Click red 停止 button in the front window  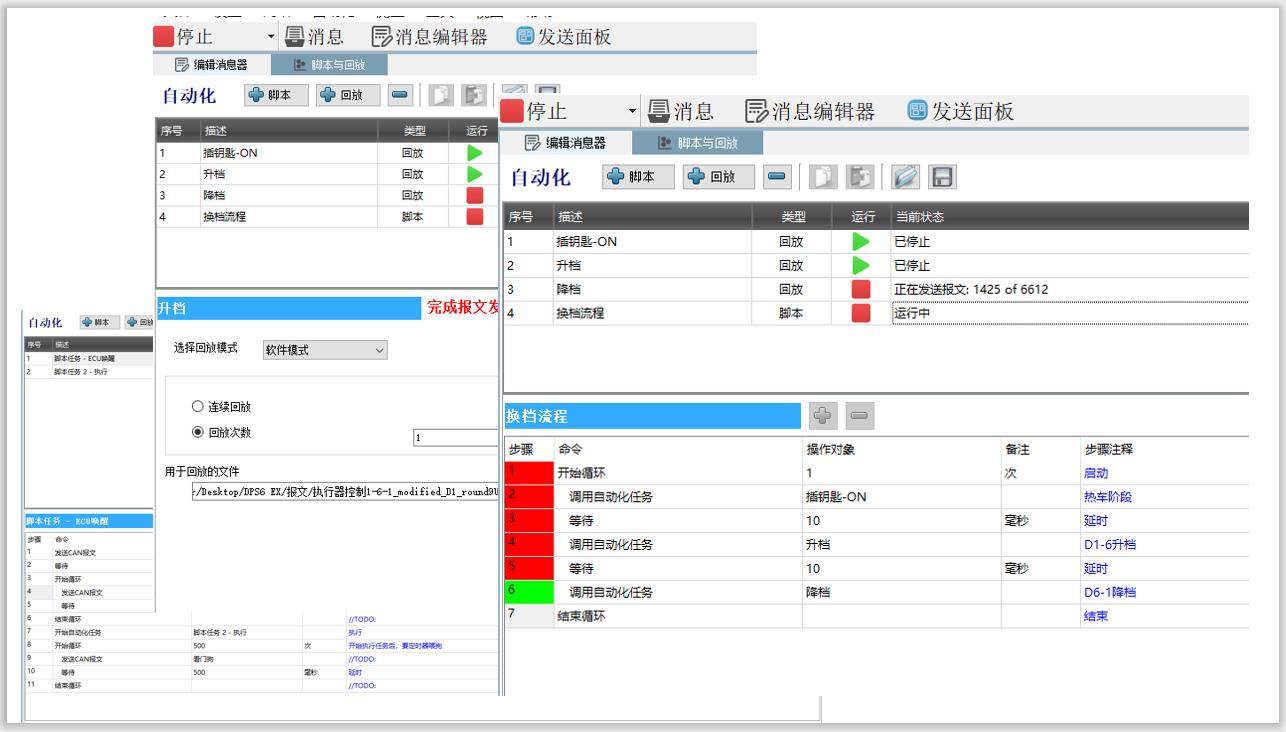pyautogui.click(x=535, y=111)
